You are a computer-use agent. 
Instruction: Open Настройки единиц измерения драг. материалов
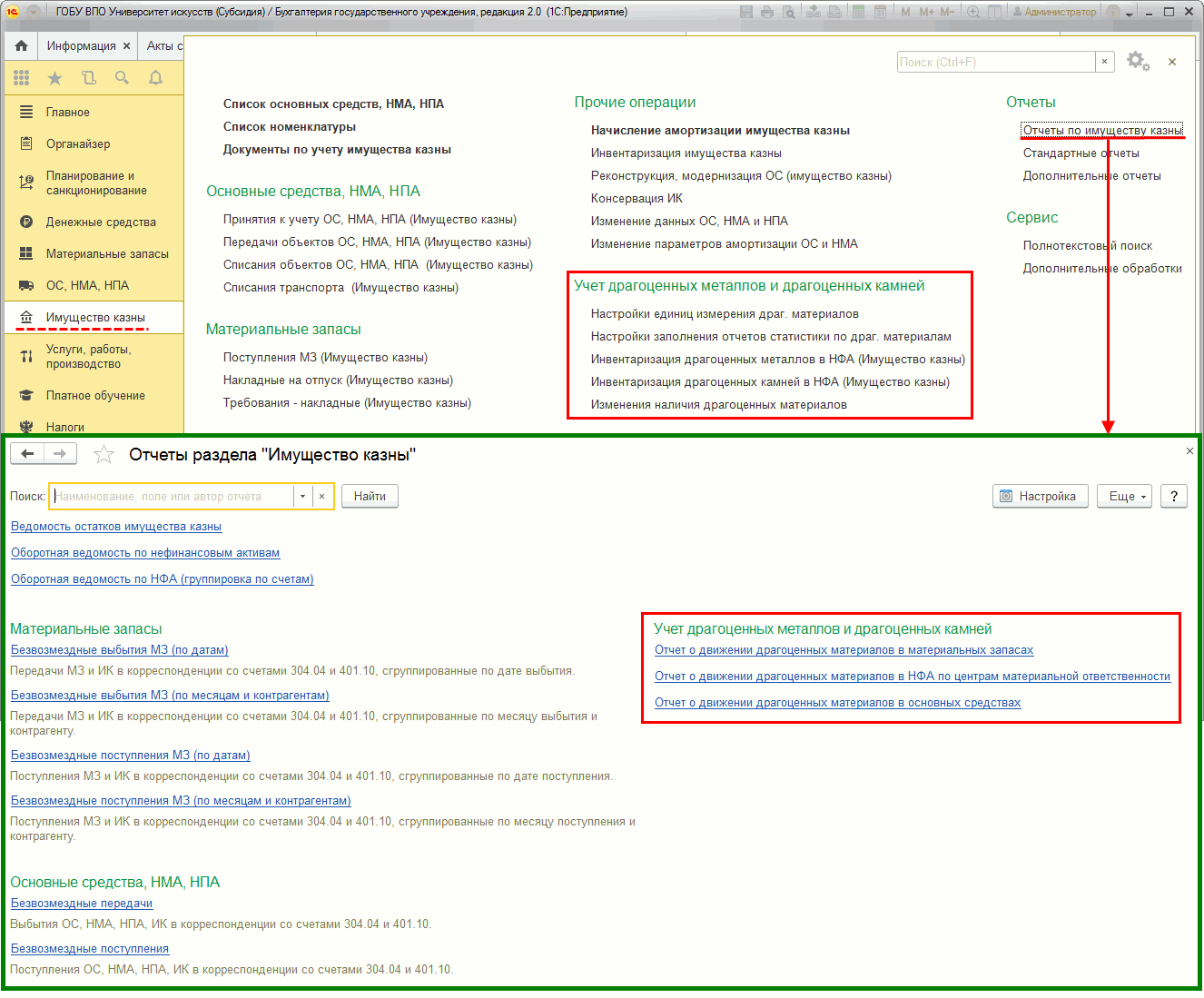pyautogui.click(x=725, y=314)
